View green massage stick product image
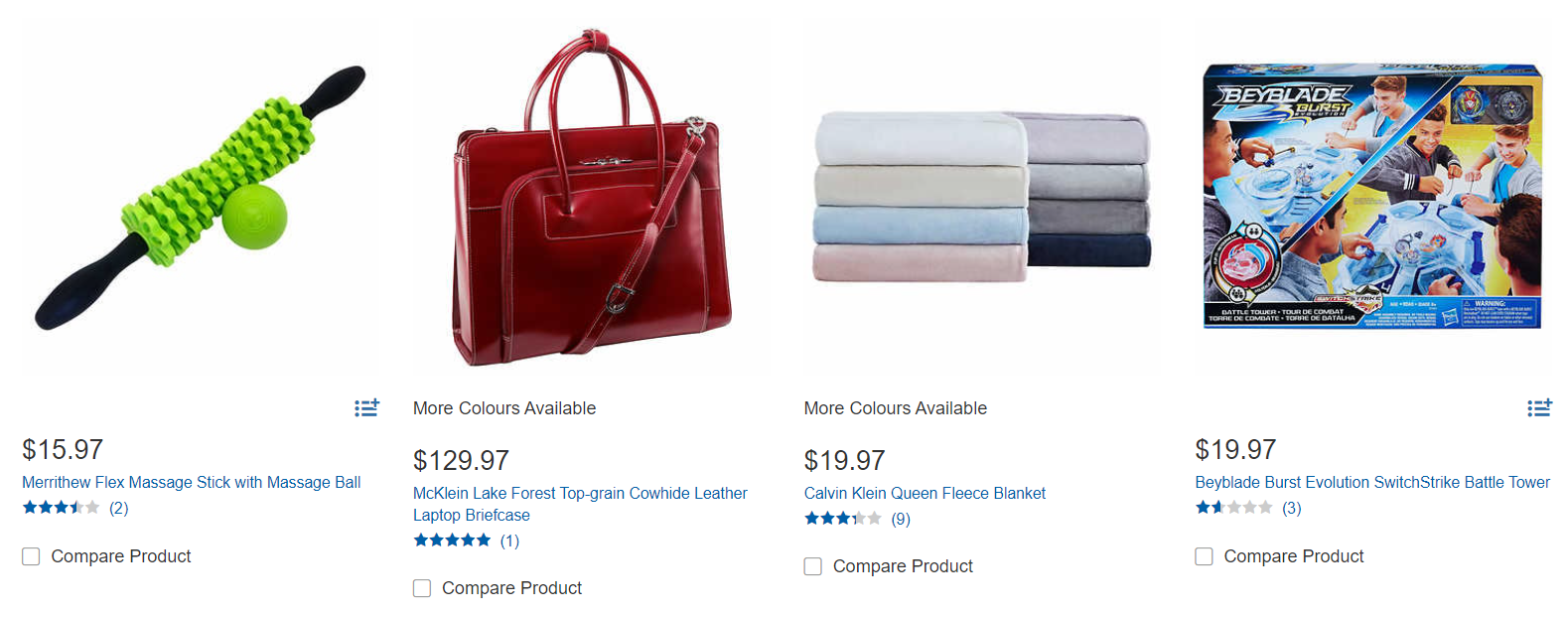 pyautogui.click(x=202, y=197)
